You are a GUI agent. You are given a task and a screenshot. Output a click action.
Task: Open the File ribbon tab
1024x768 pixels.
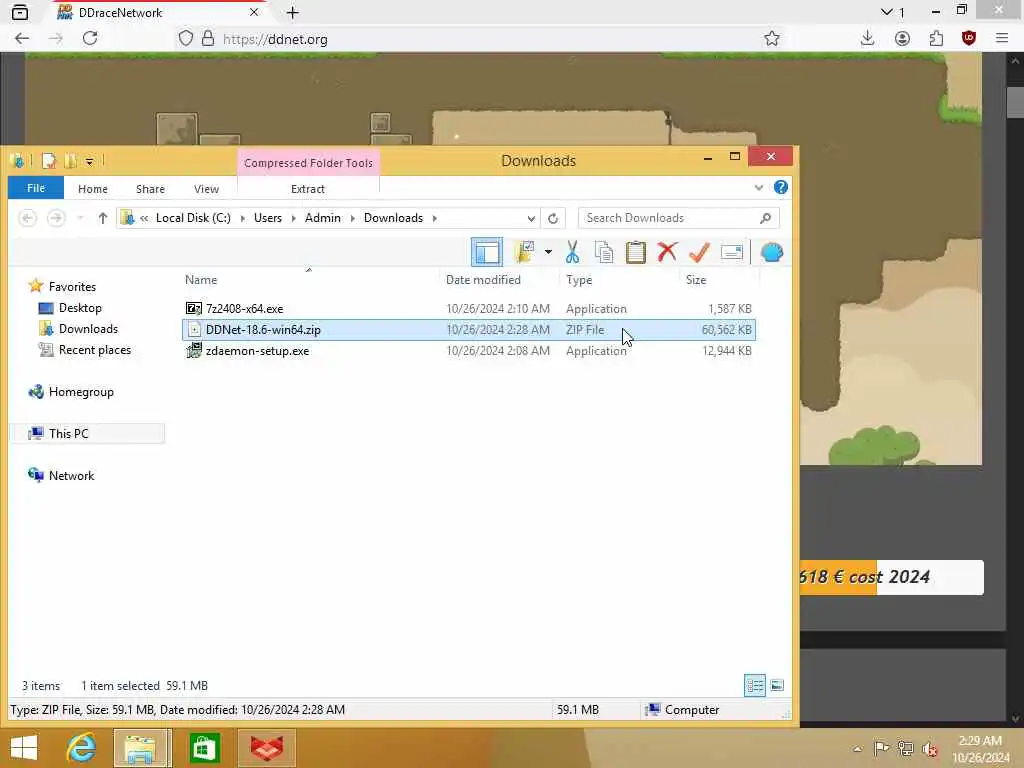point(36,188)
